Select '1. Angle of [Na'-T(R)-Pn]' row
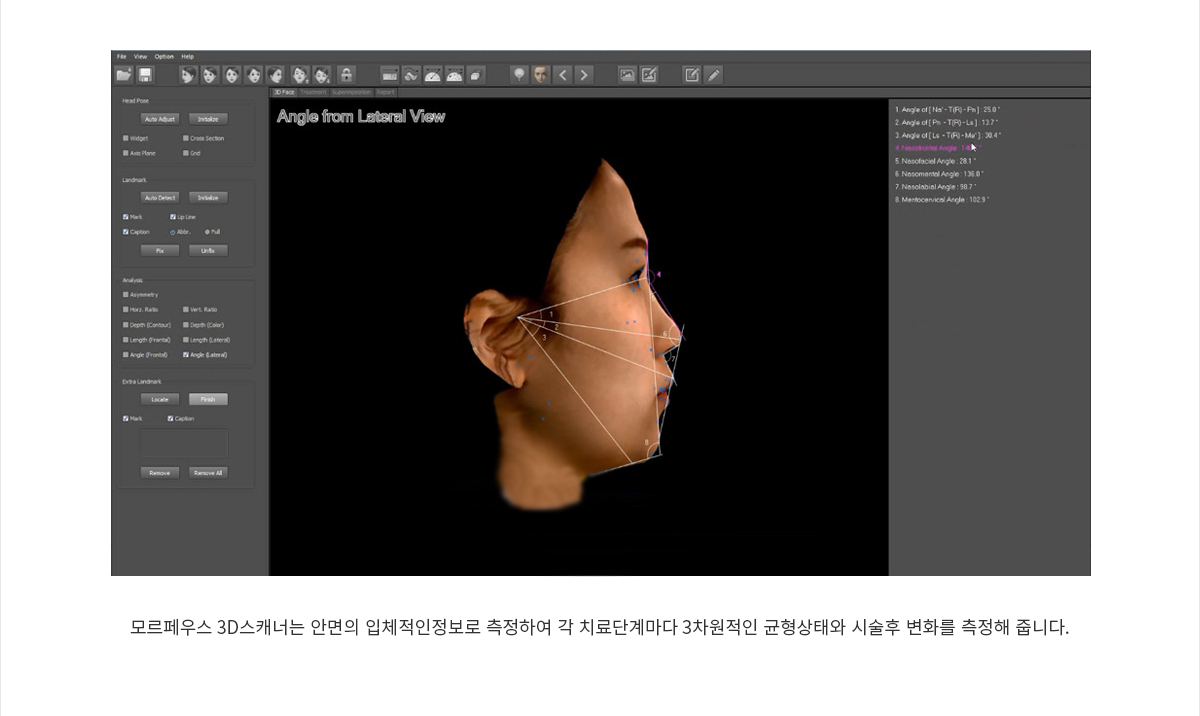This screenshot has height=716, width=1200. pyautogui.click(x=946, y=109)
